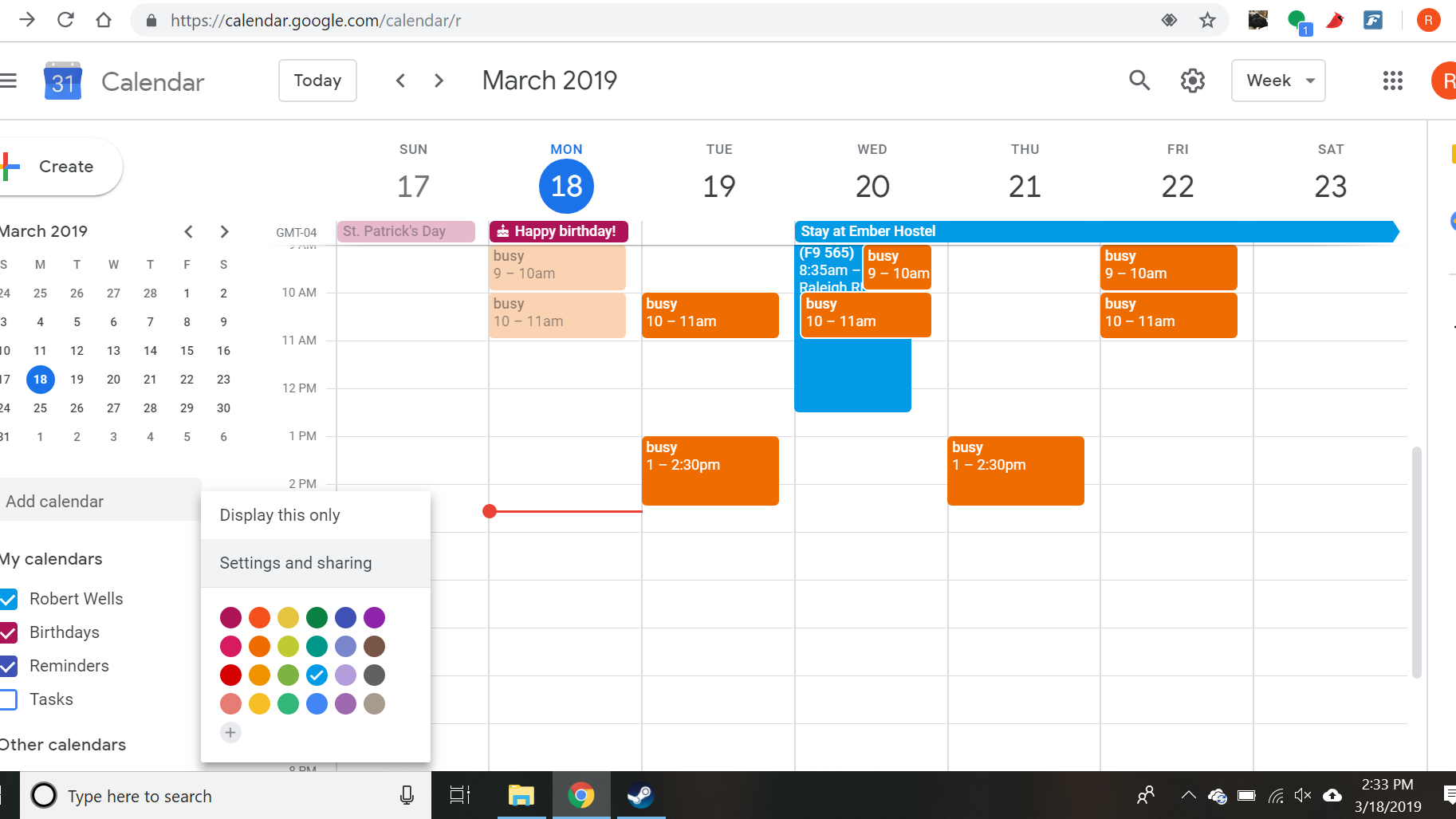The image size is (1456, 819).
Task: Click the taskbar clock and date
Action: [1387, 795]
